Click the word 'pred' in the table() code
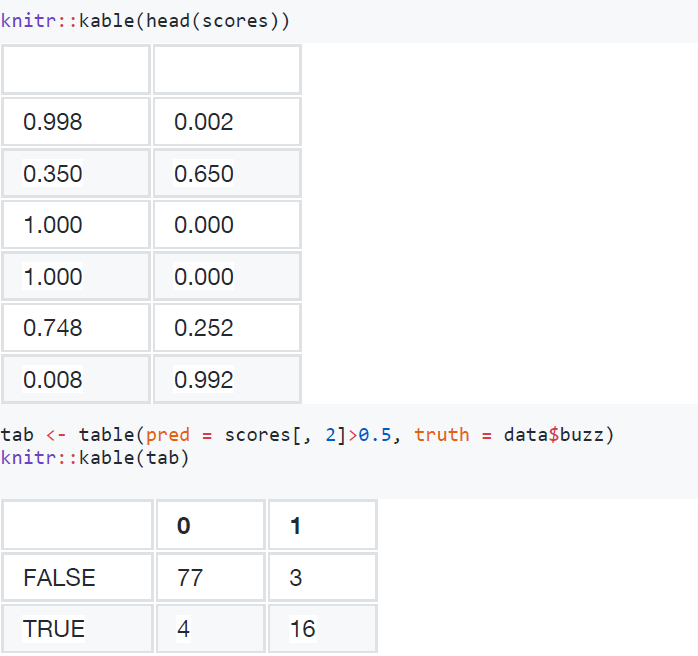Image resolution: width=698 pixels, height=656 pixels. [x=168, y=435]
